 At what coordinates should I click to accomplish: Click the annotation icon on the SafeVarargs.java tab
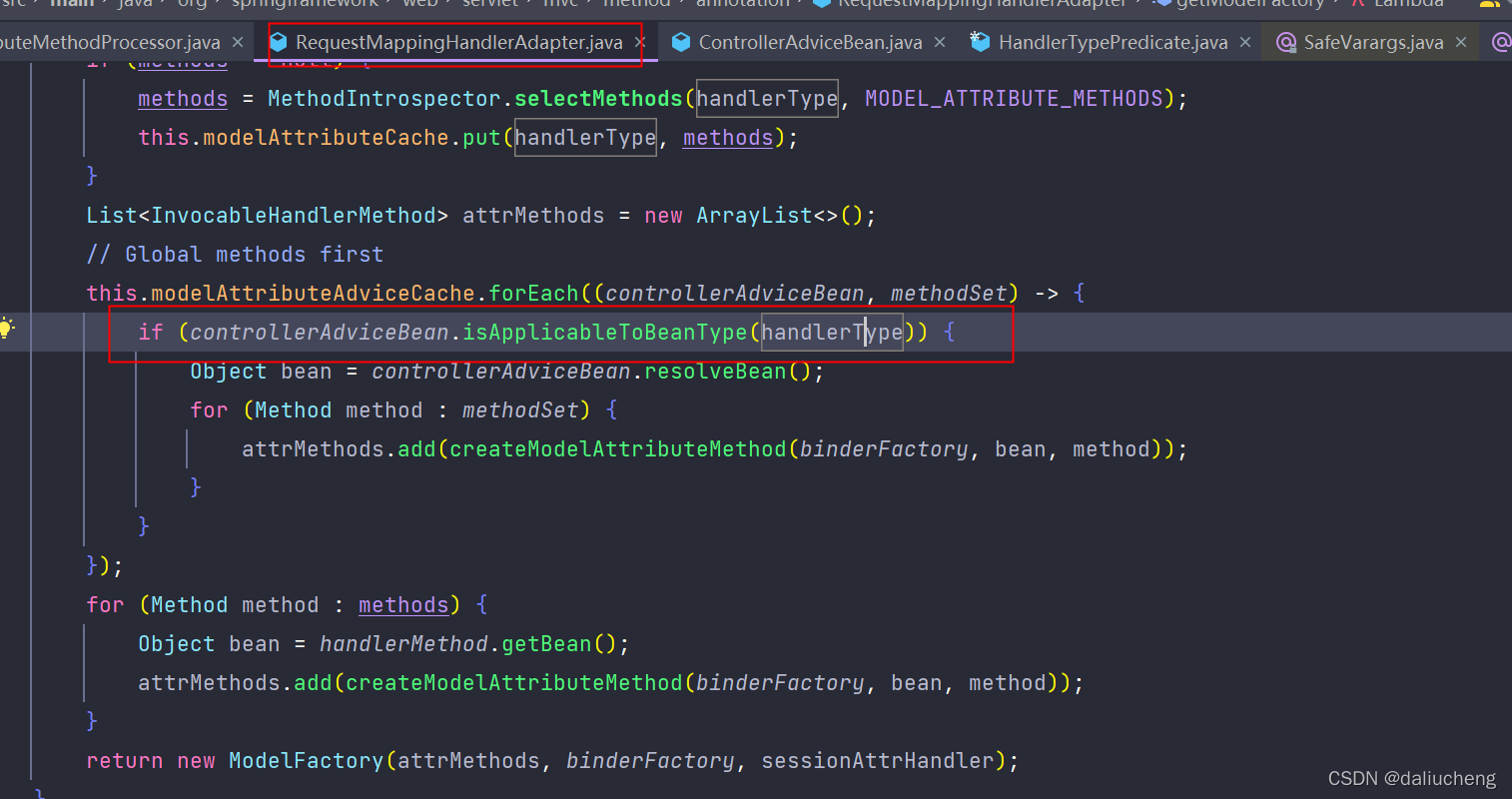pos(1286,42)
